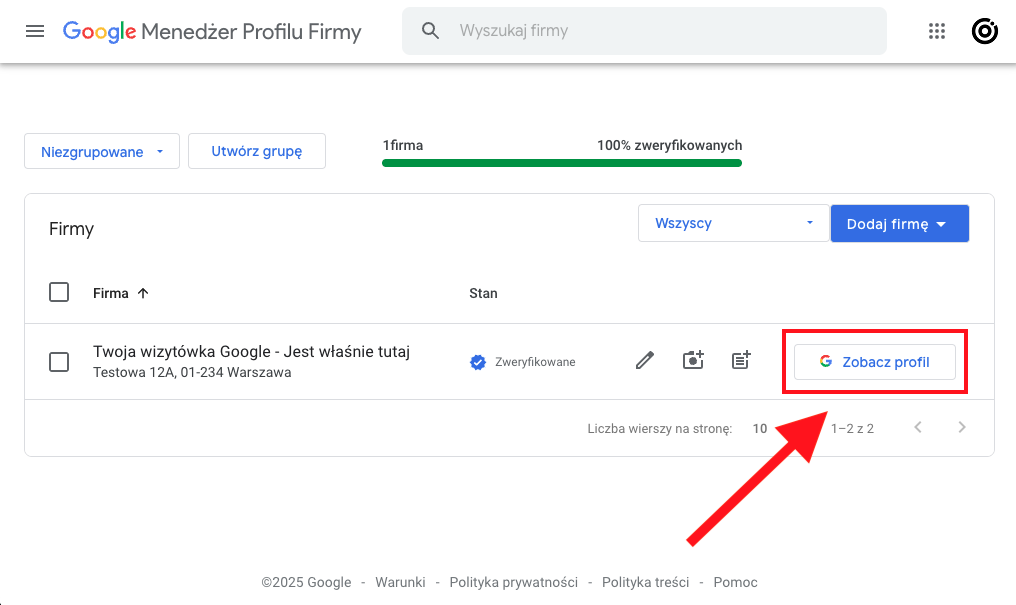1016x605 pixels.
Task: Click the Stan column header
Action: click(x=483, y=293)
